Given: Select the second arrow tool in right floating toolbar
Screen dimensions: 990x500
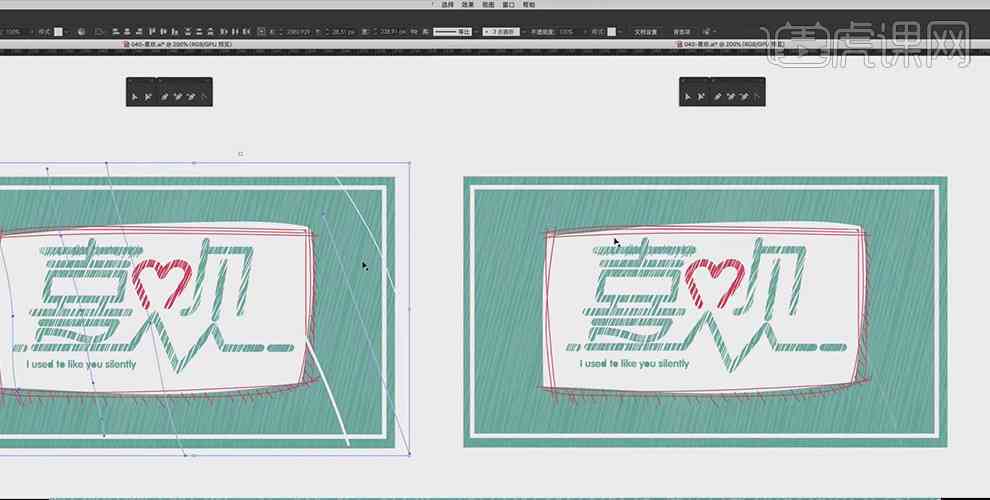Looking at the screenshot, I should coord(701,96).
